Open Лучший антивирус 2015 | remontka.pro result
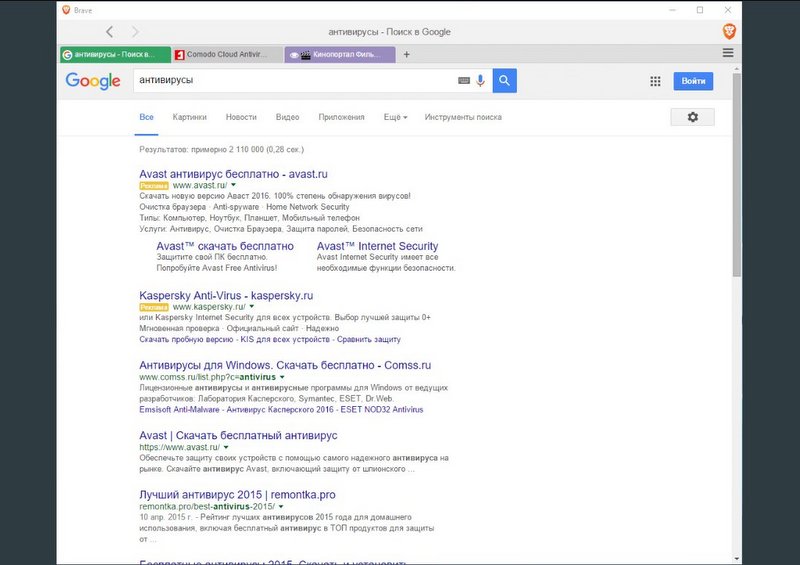 click(237, 495)
